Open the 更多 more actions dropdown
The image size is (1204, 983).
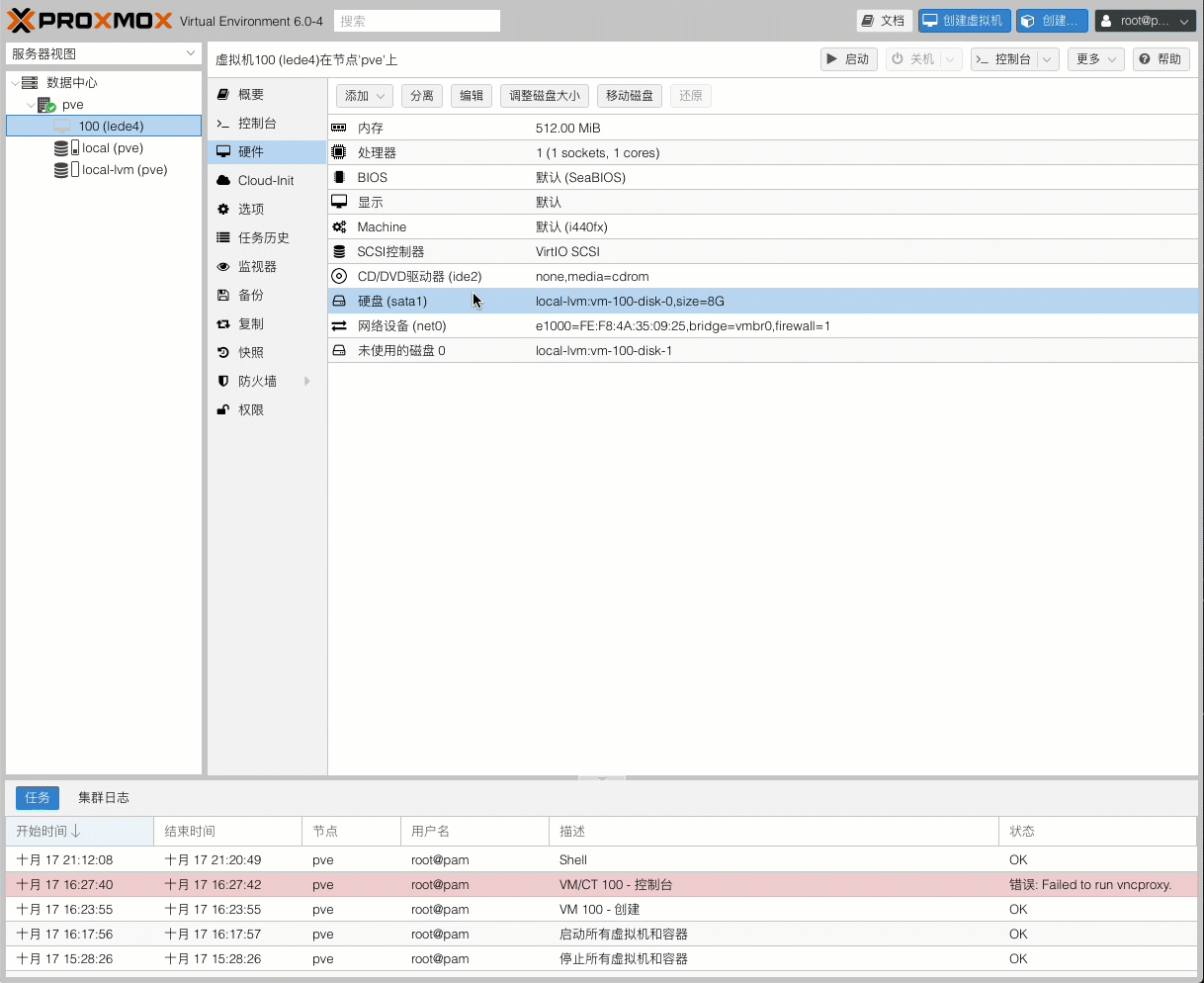tap(1095, 59)
